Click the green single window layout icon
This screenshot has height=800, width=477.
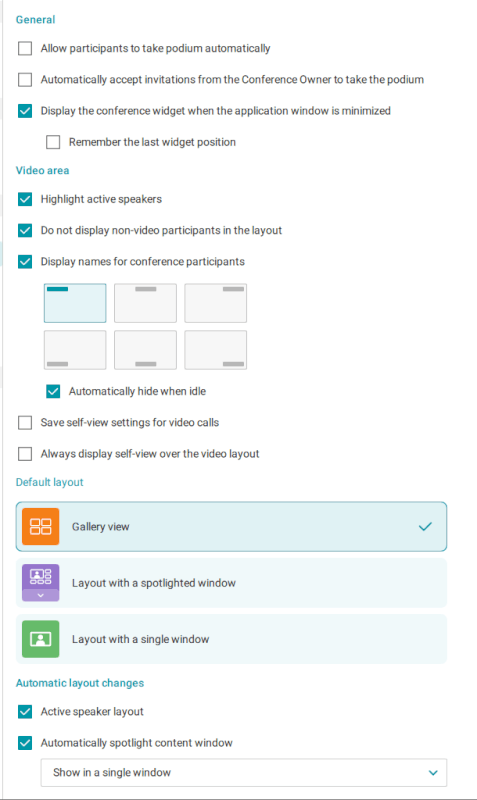[40, 639]
